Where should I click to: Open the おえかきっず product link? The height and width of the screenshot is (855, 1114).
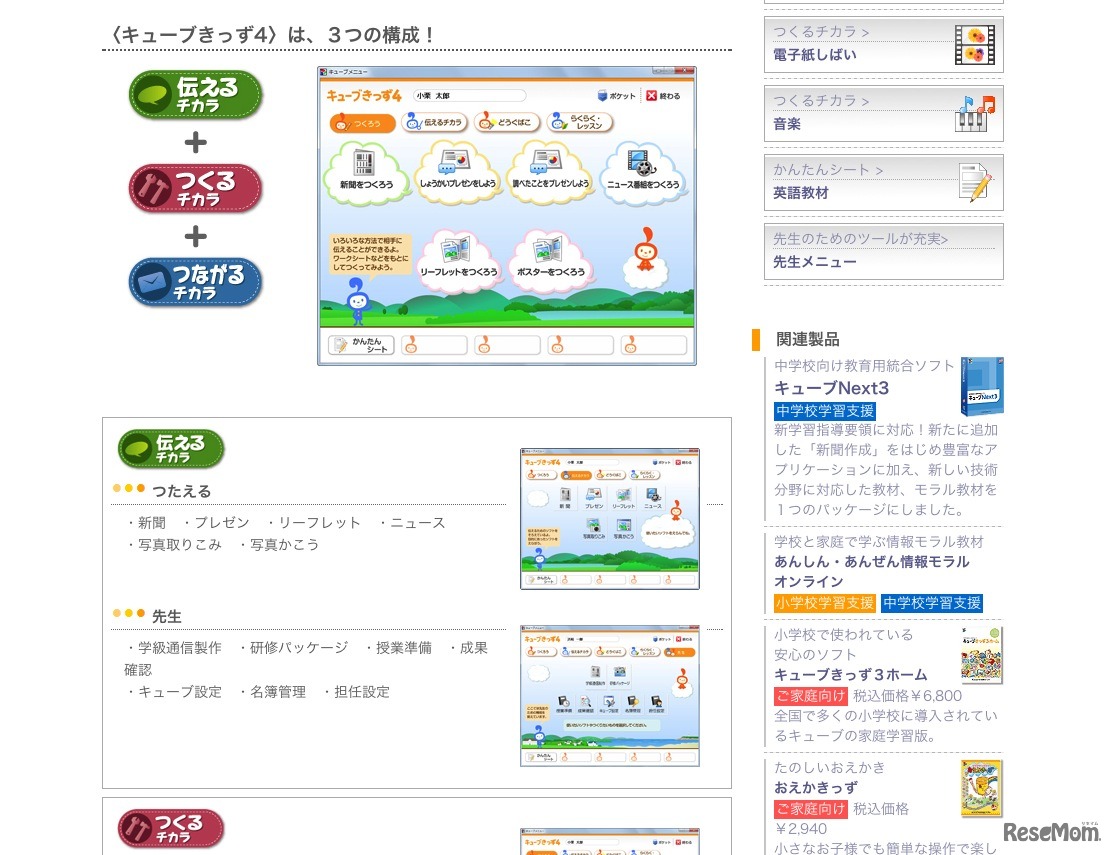tap(816, 787)
